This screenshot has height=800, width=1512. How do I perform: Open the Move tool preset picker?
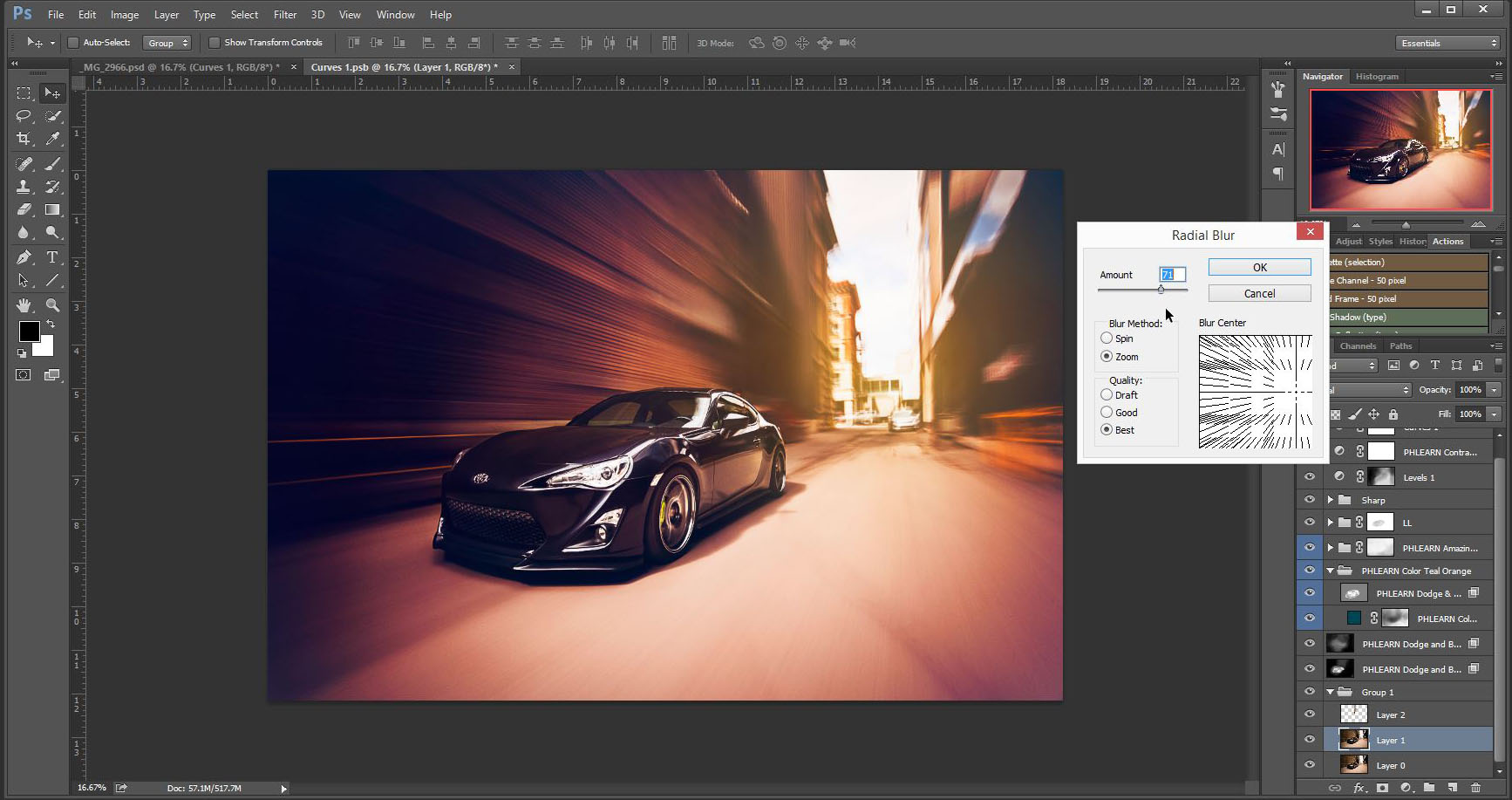tap(52, 43)
